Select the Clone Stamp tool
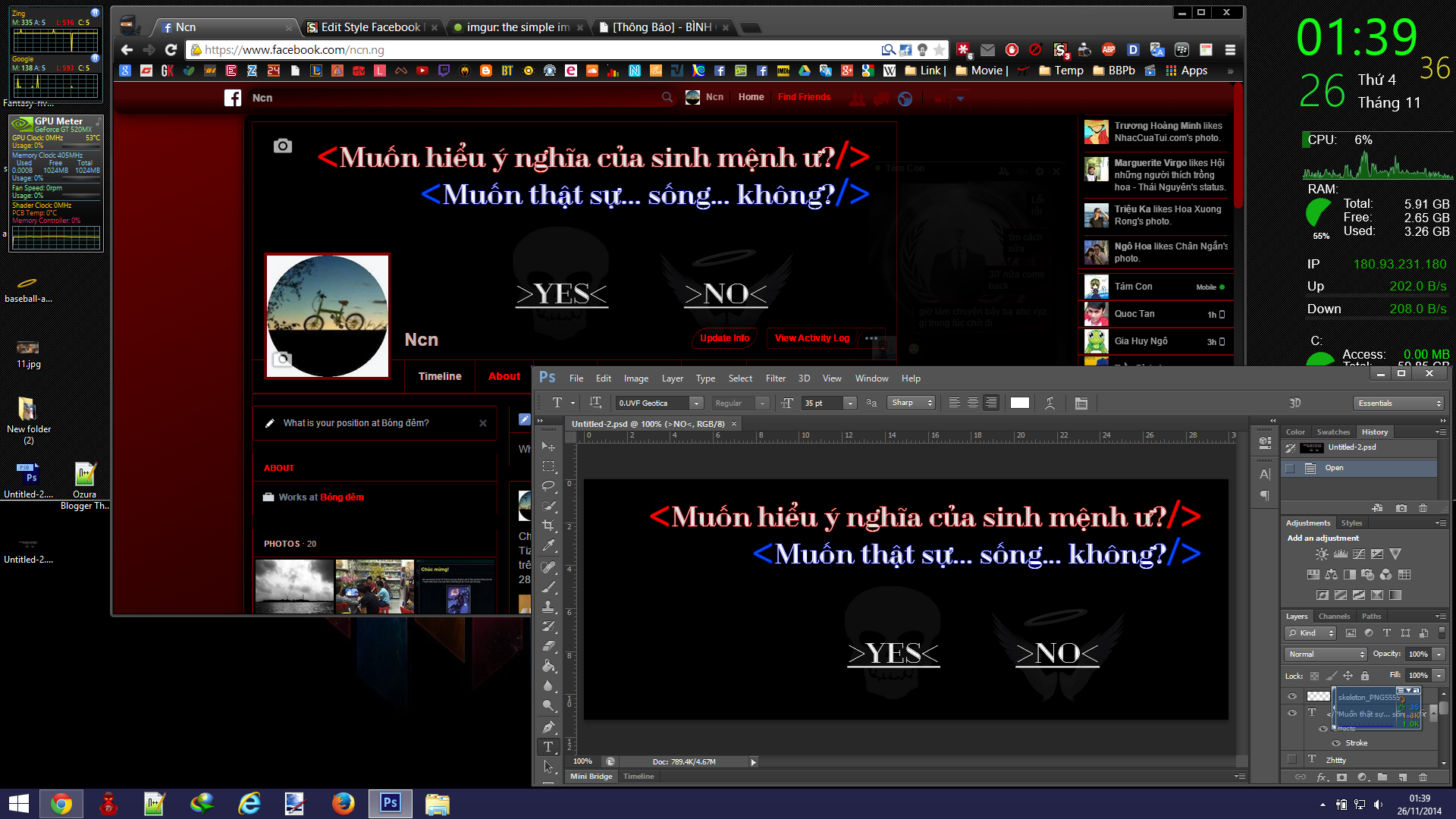This screenshot has height=819, width=1456. click(548, 606)
